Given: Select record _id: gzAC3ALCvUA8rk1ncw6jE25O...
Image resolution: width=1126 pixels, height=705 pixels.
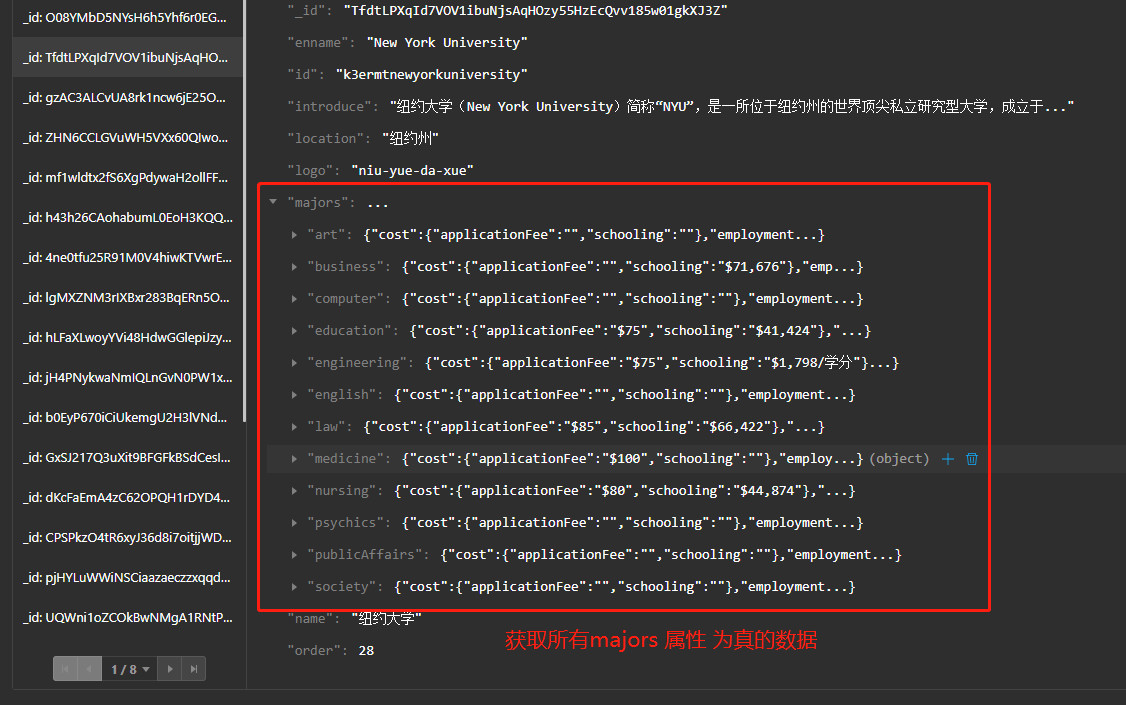Looking at the screenshot, I should pos(128,97).
